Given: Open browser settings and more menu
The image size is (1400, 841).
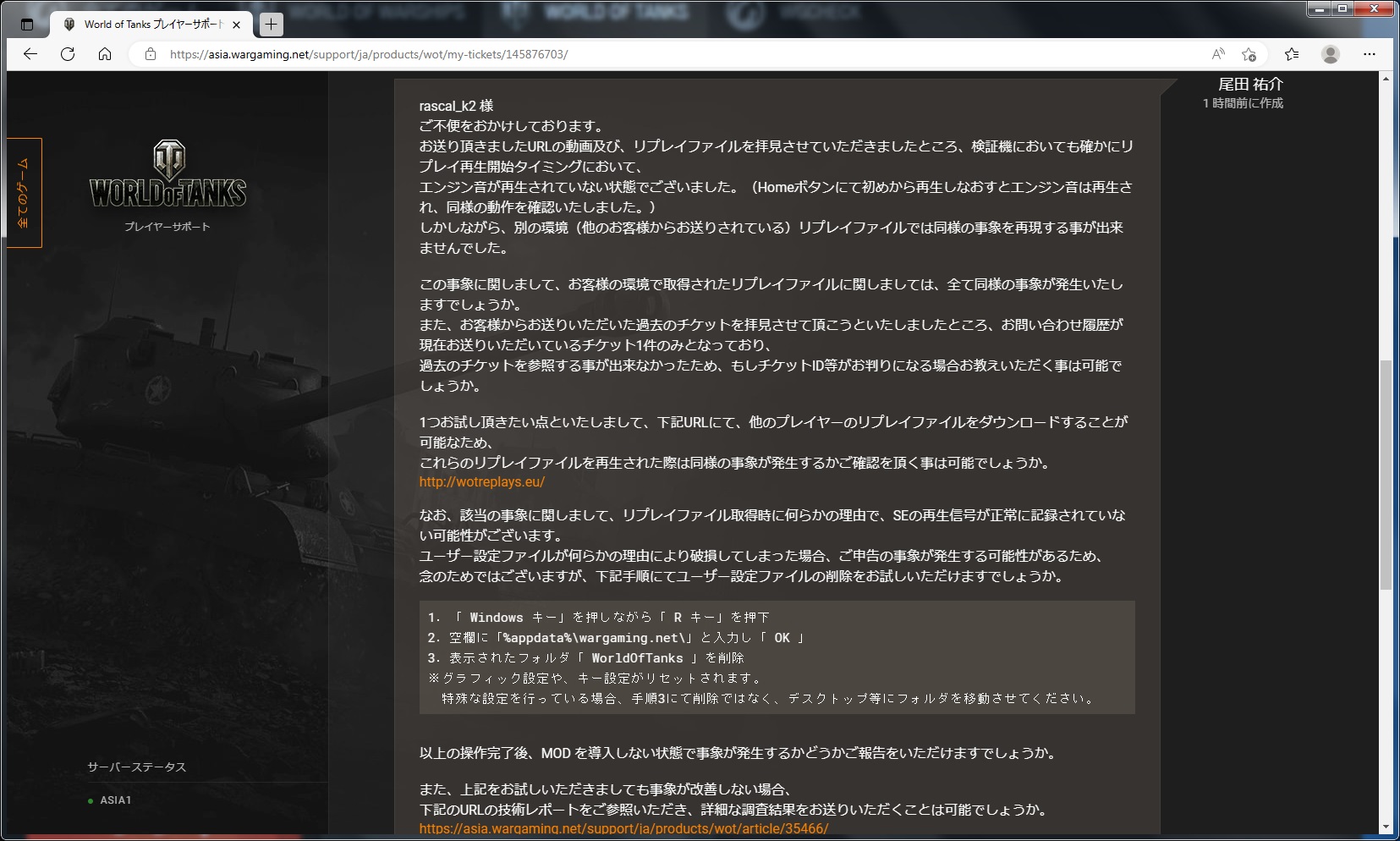Looking at the screenshot, I should (x=1370, y=54).
